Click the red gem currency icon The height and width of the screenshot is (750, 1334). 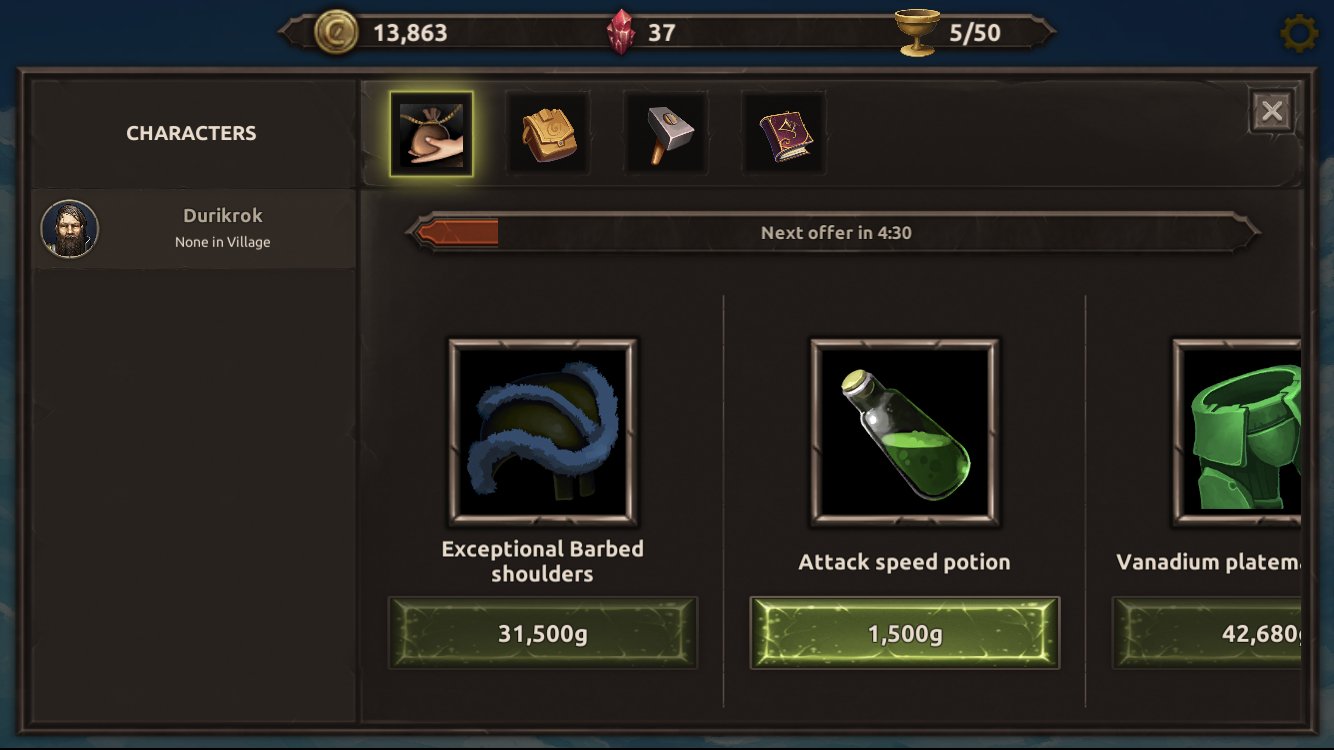click(621, 32)
